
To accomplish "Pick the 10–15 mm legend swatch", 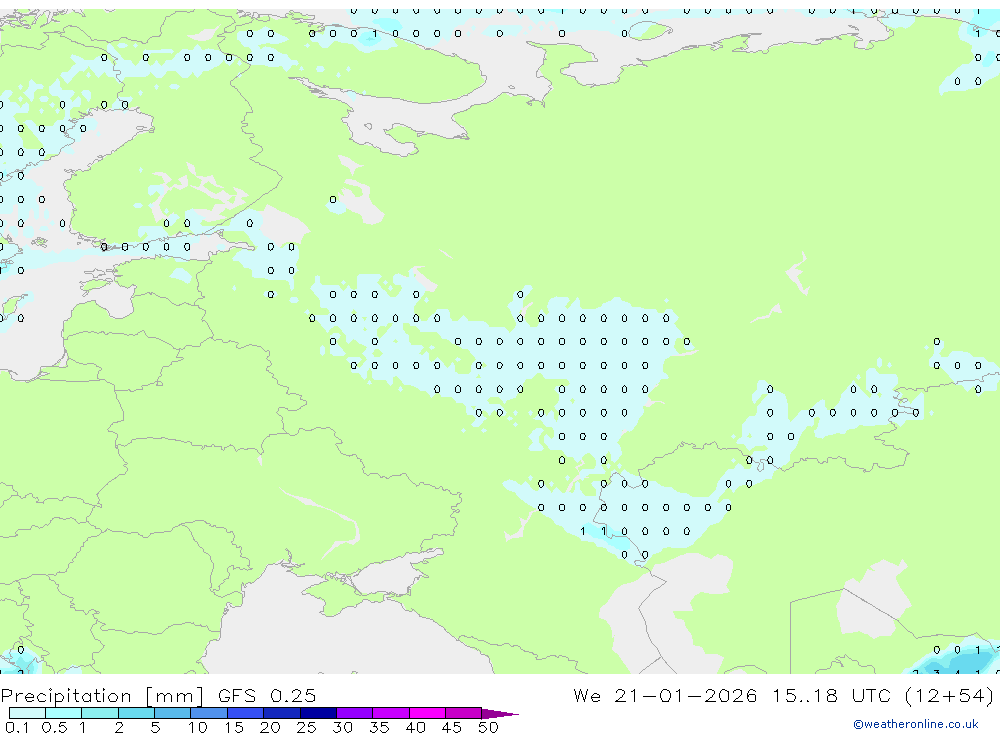I will point(209,713).
